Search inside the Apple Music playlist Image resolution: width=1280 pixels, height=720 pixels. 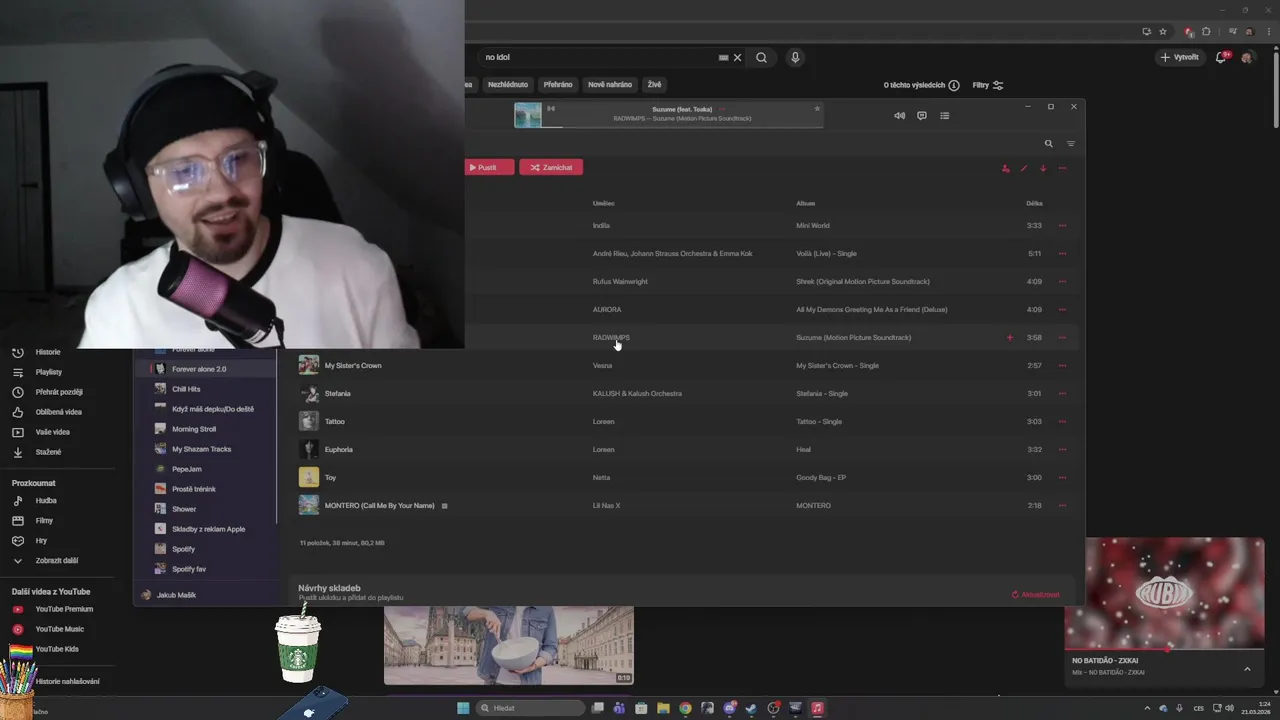point(1049,143)
